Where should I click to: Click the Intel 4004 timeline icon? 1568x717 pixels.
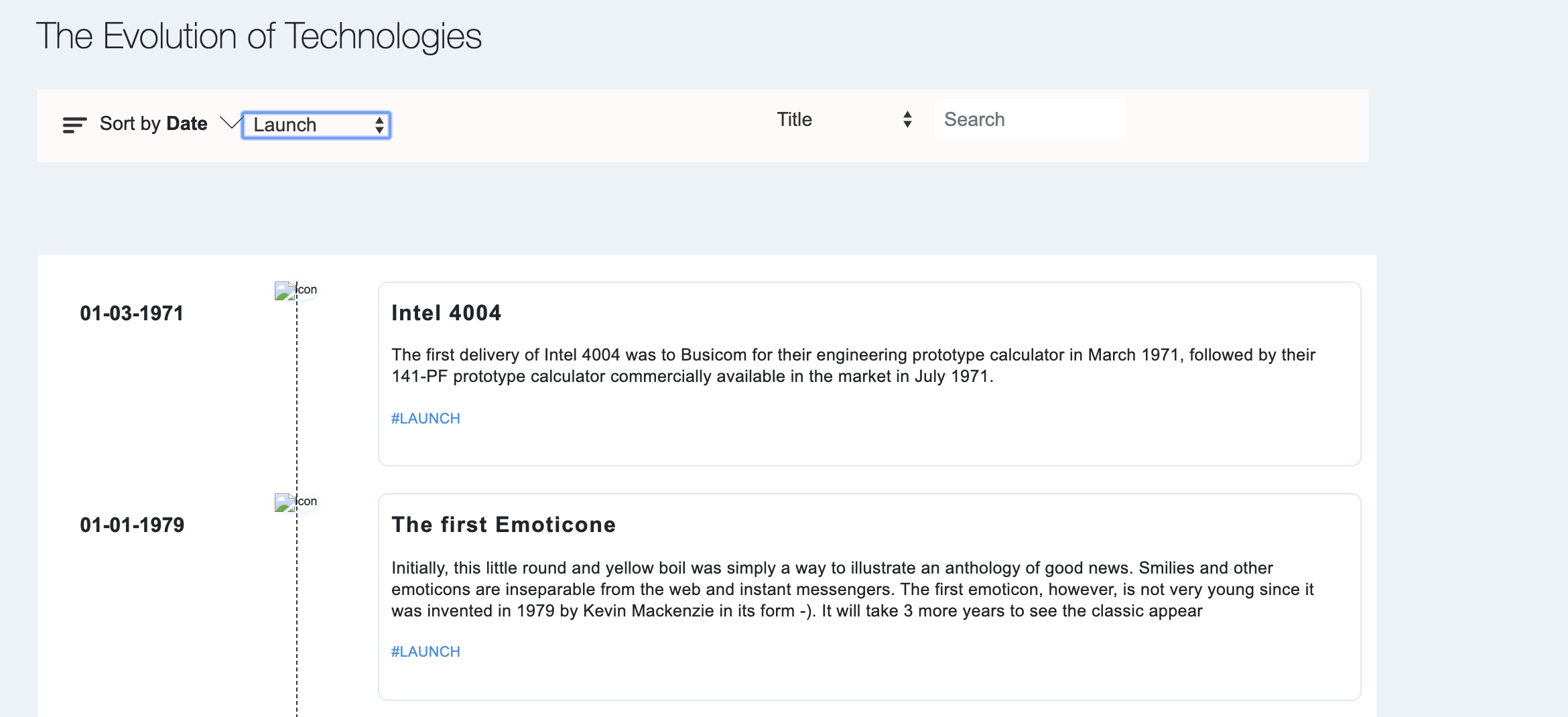296,290
